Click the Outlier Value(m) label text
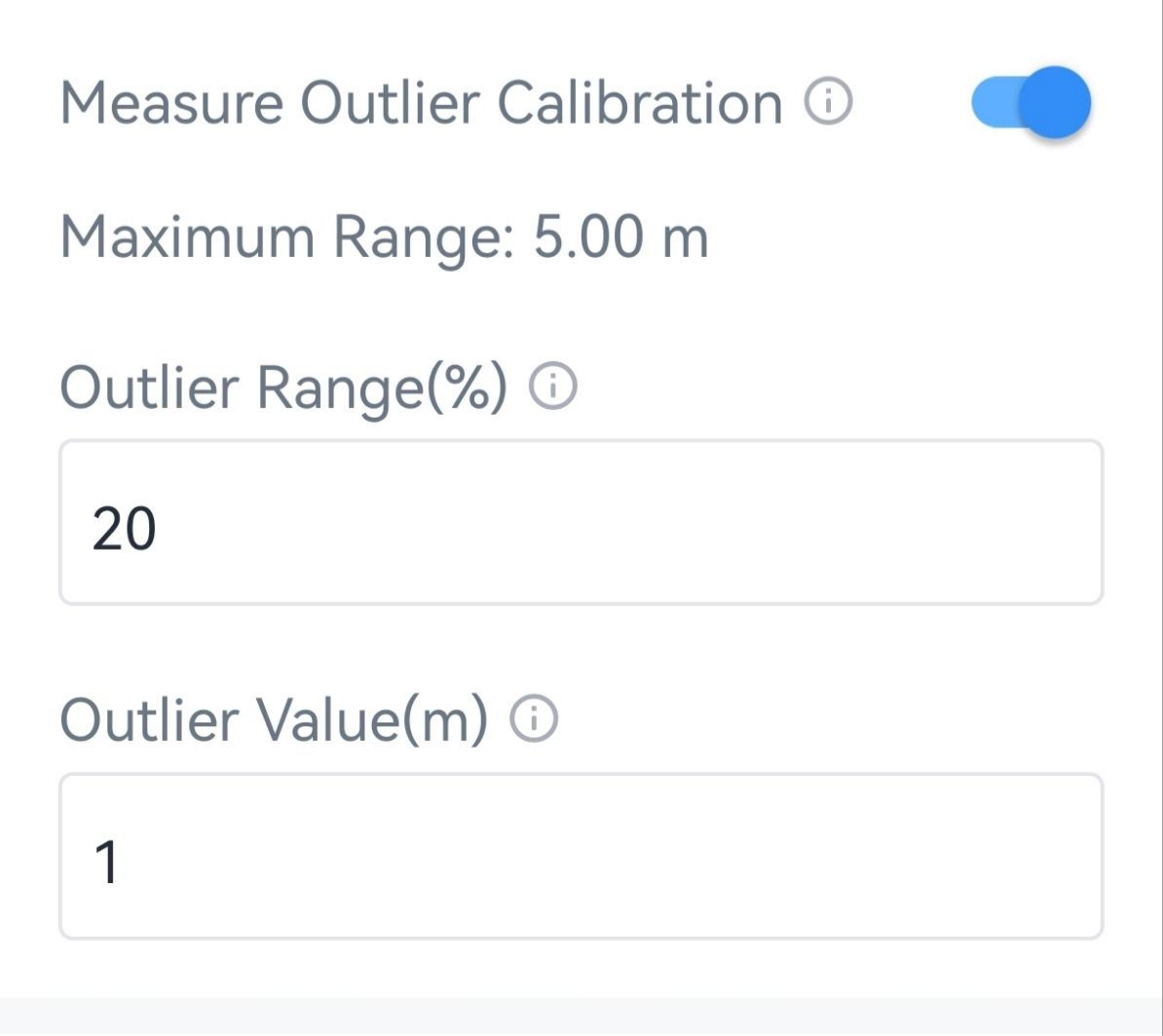The width and height of the screenshot is (1163, 1036). tap(274, 721)
